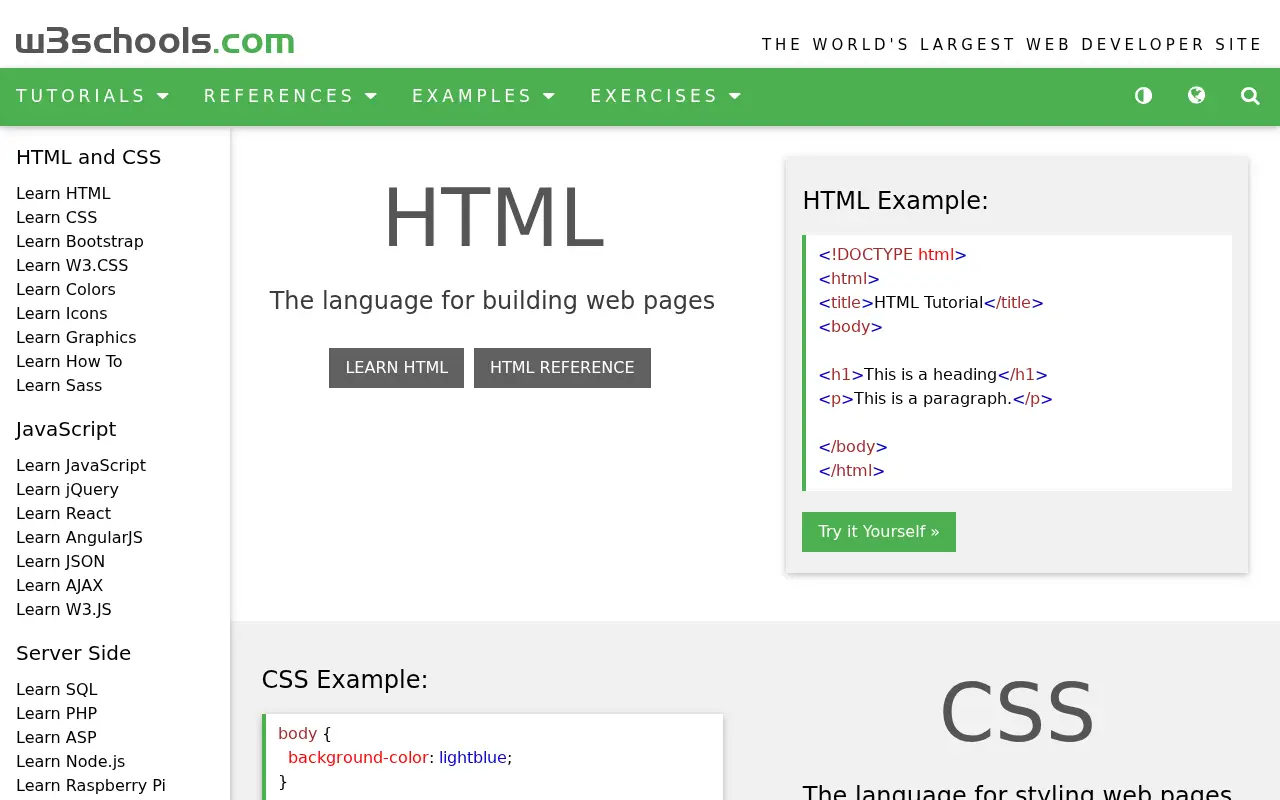Viewport: 1280px width, 800px height.
Task: Open the HTML REFERENCE button
Action: click(562, 368)
